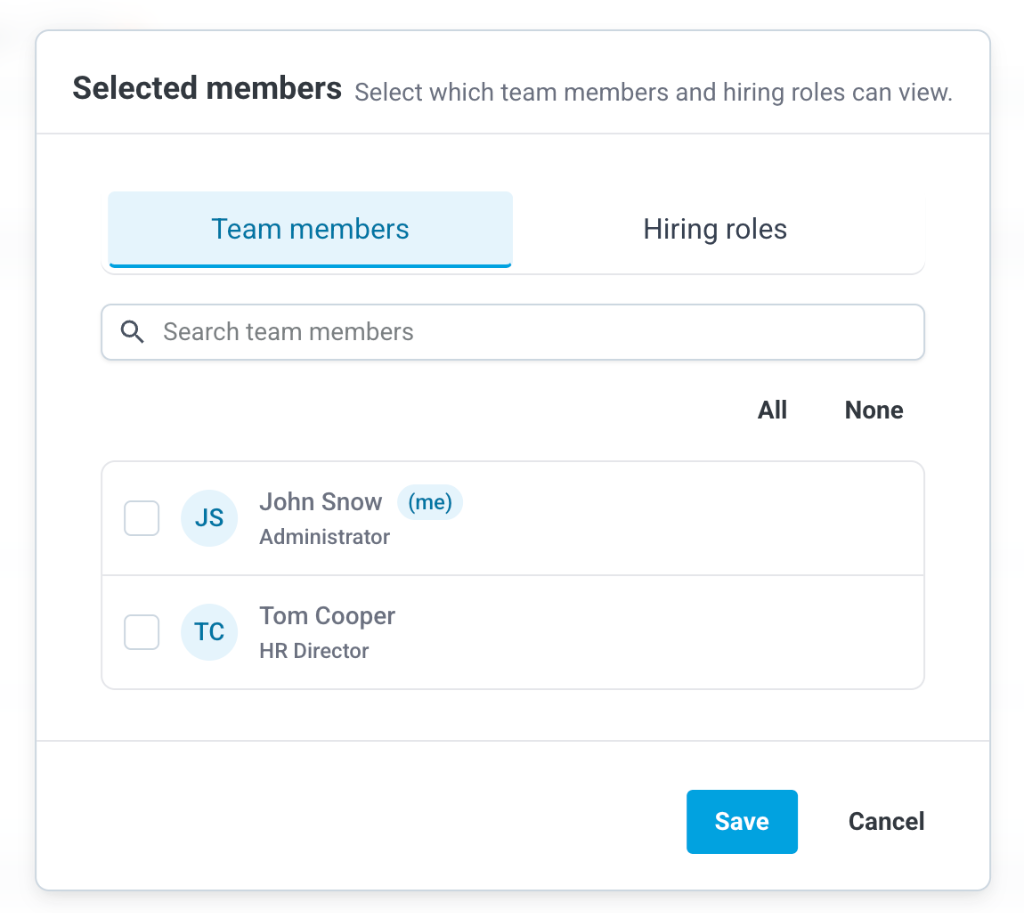Choose None to deselect all members
The height and width of the screenshot is (913, 1024).
[874, 410]
